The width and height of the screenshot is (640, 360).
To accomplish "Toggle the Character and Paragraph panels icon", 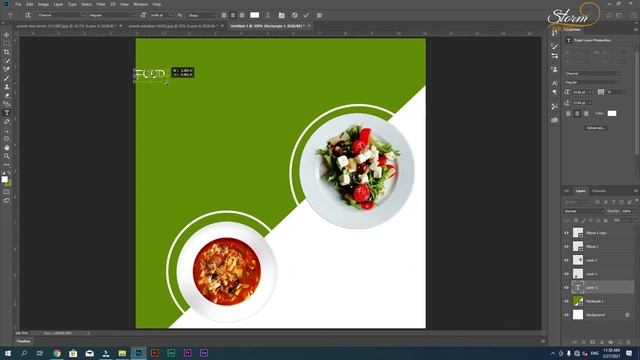I will (x=282, y=16).
